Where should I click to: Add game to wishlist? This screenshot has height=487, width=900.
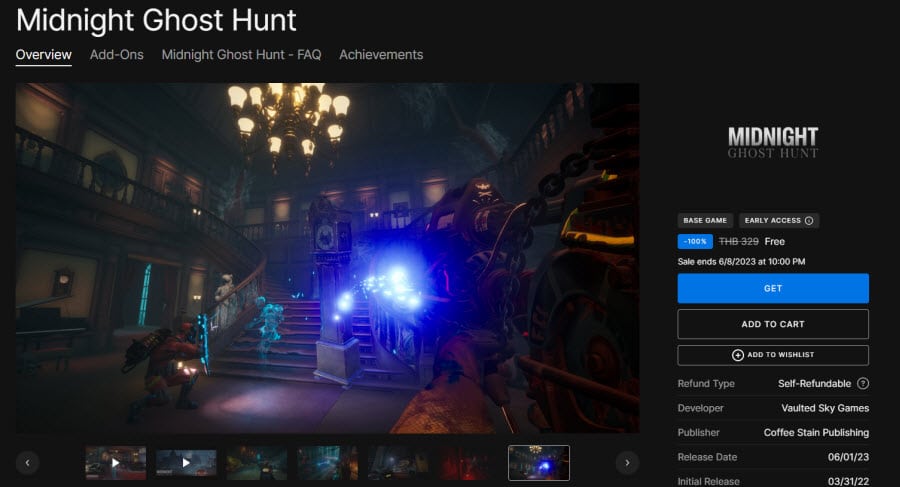point(773,355)
